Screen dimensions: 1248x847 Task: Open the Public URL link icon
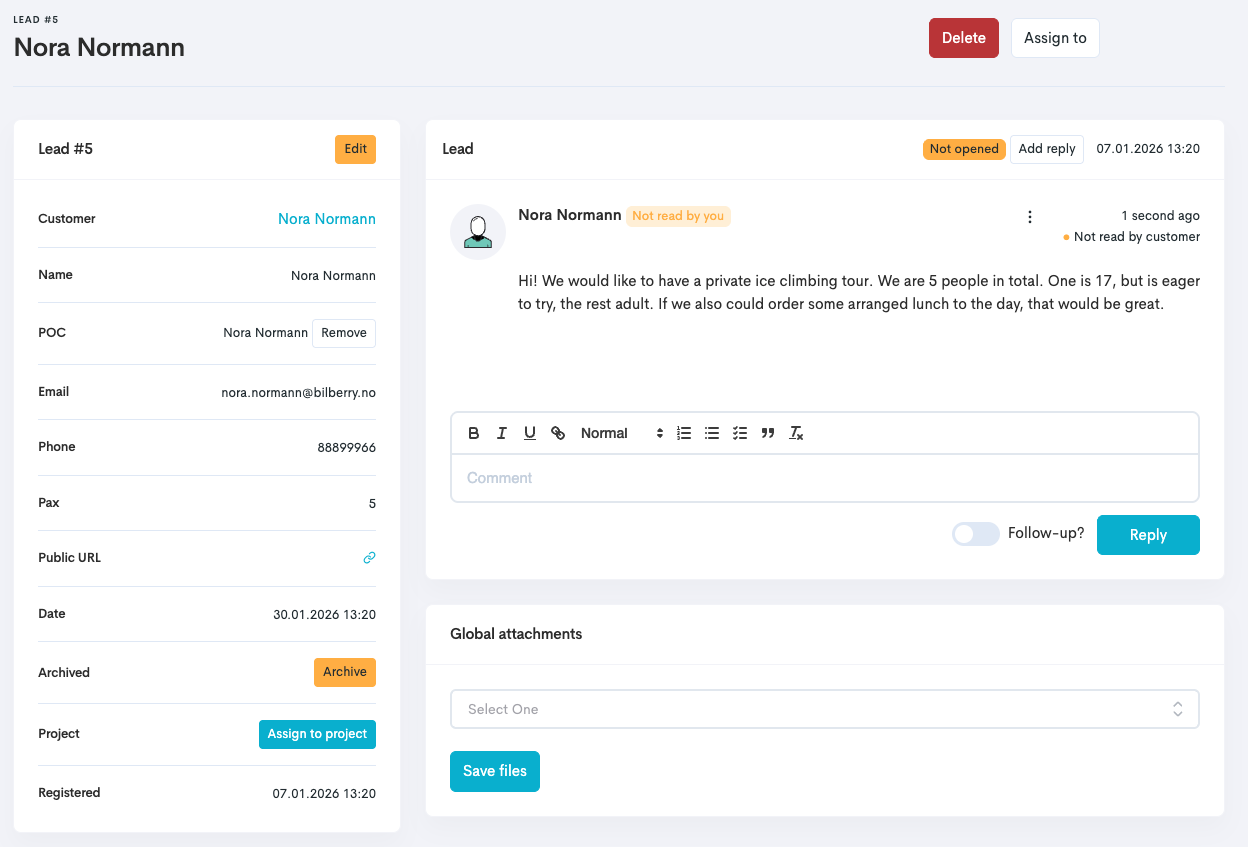click(x=369, y=558)
